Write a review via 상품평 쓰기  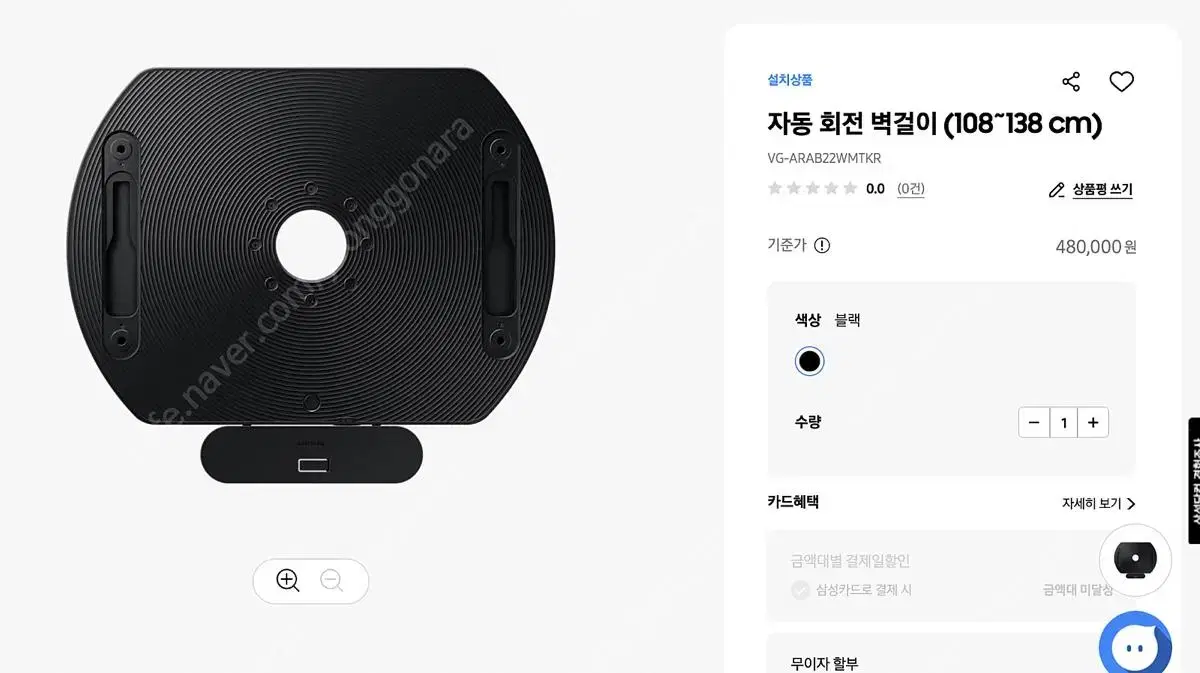(1102, 190)
